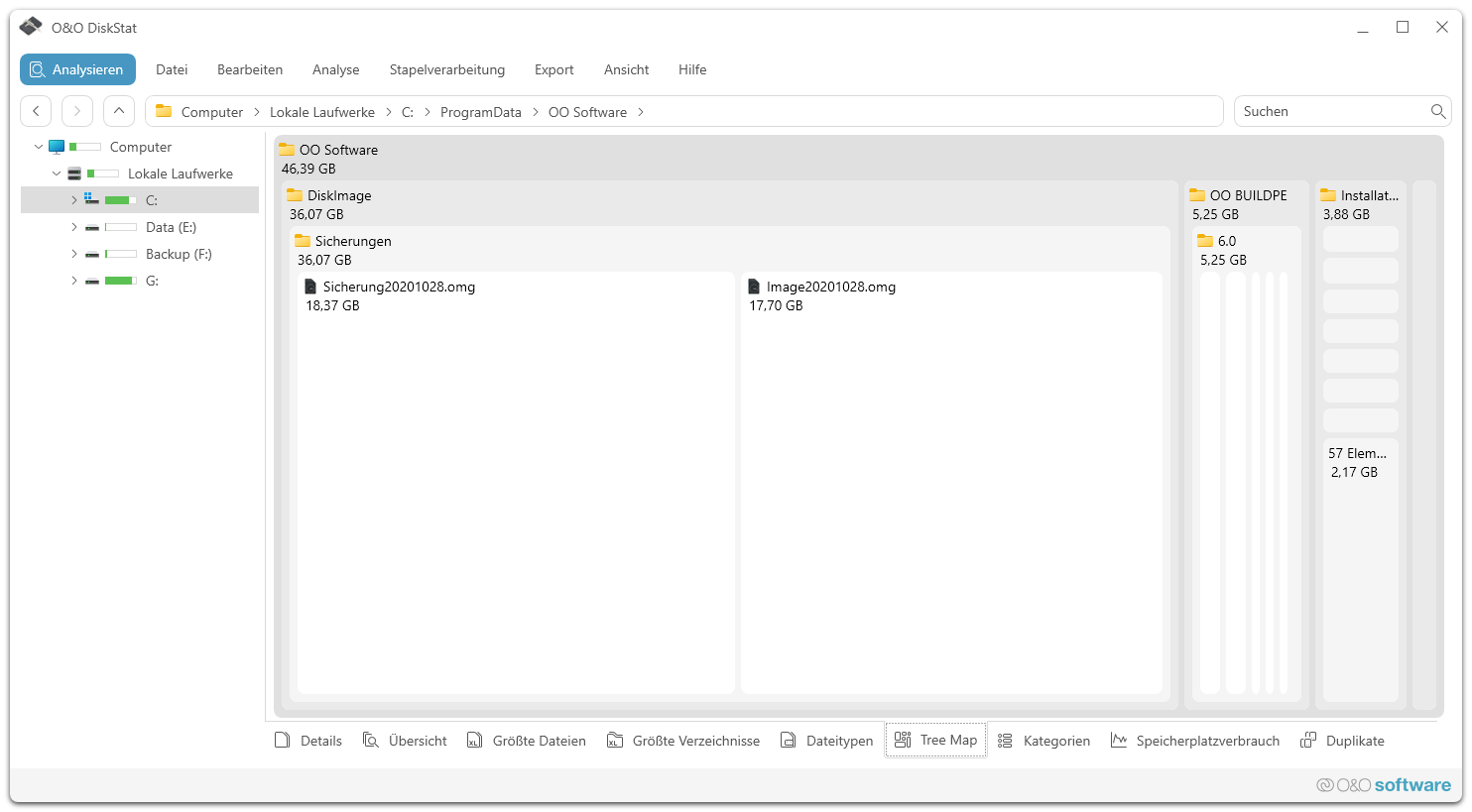Click the magnifier search icon
Viewport: 1472px width, 812px height.
coord(1437,111)
